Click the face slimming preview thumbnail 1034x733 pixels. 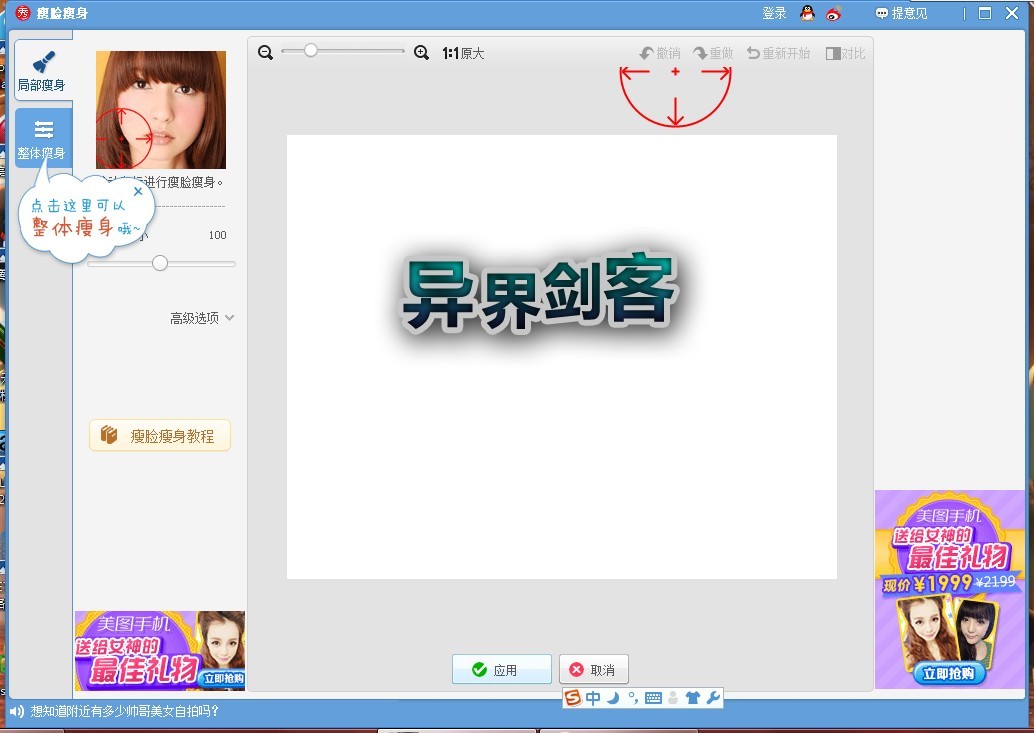point(161,110)
